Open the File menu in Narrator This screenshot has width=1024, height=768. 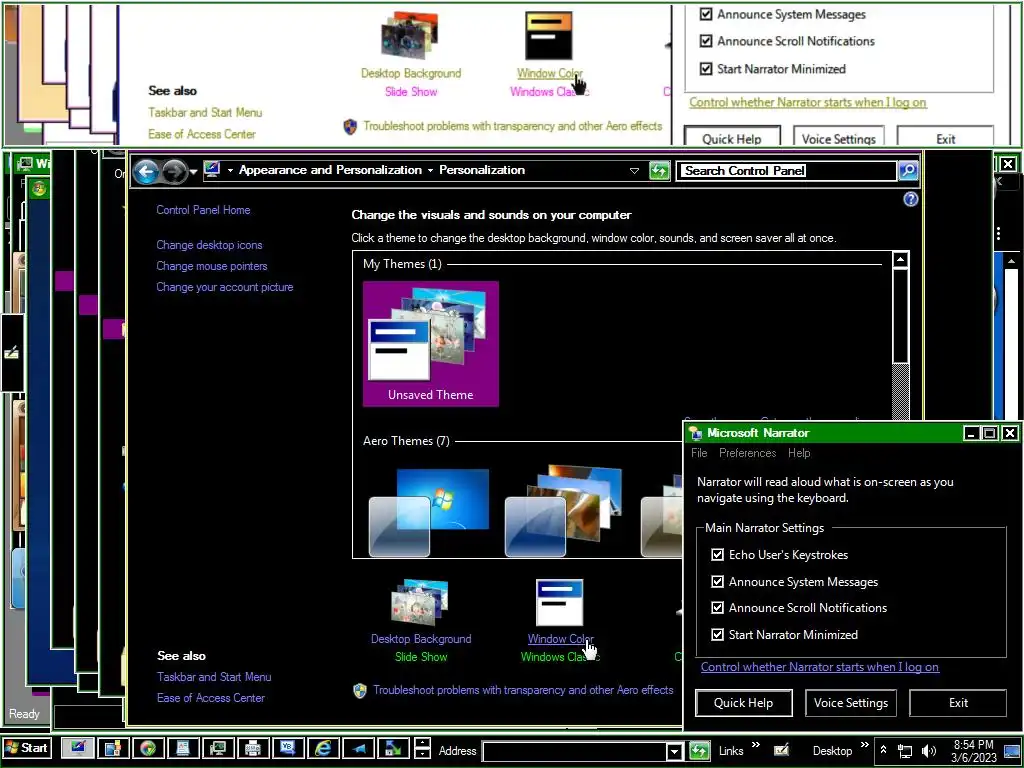click(x=699, y=453)
